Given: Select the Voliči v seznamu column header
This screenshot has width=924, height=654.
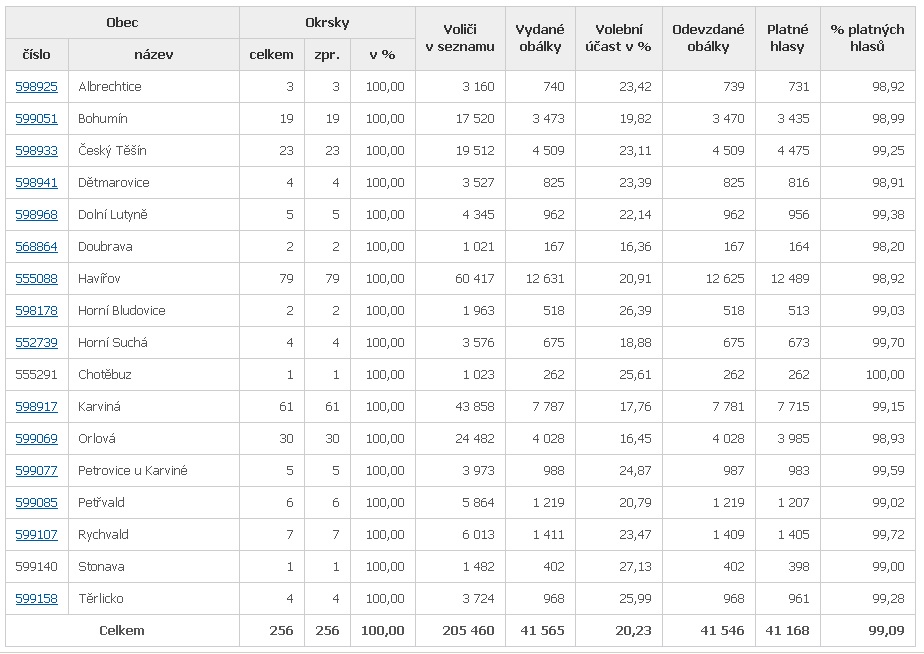Looking at the screenshot, I should [460, 38].
